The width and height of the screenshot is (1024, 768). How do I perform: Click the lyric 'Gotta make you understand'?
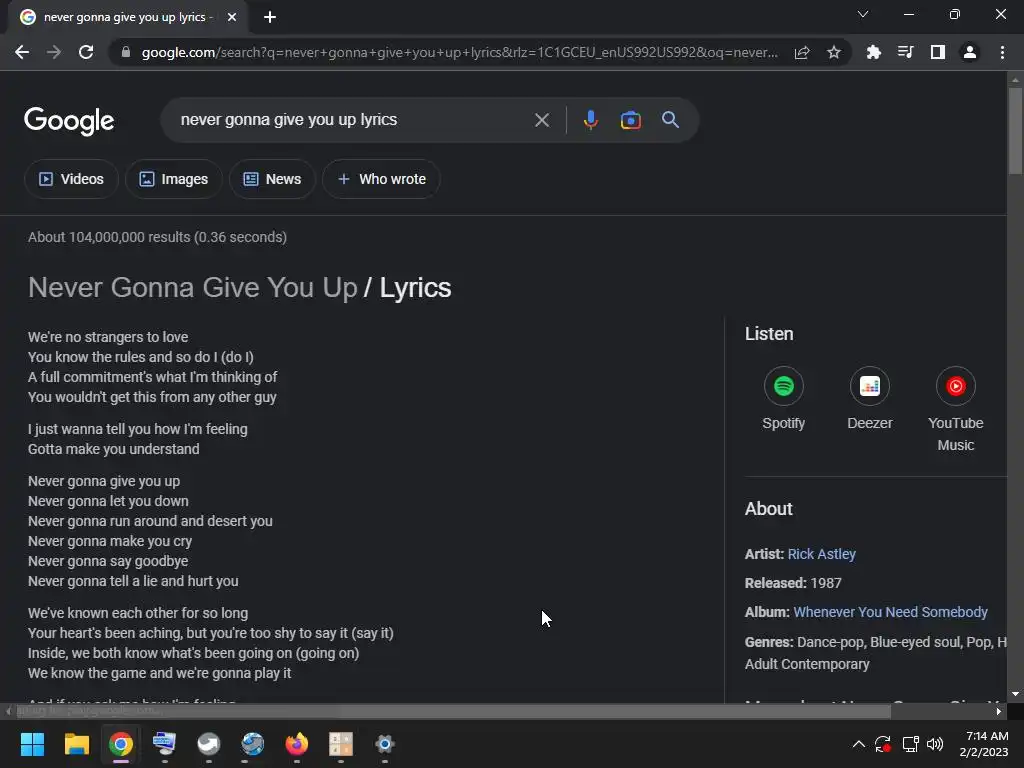click(x=114, y=449)
